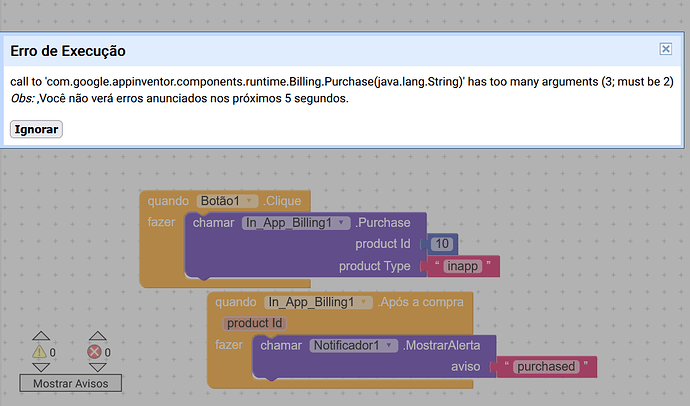Click the yellow warning triangle icon

pyautogui.click(x=39, y=352)
